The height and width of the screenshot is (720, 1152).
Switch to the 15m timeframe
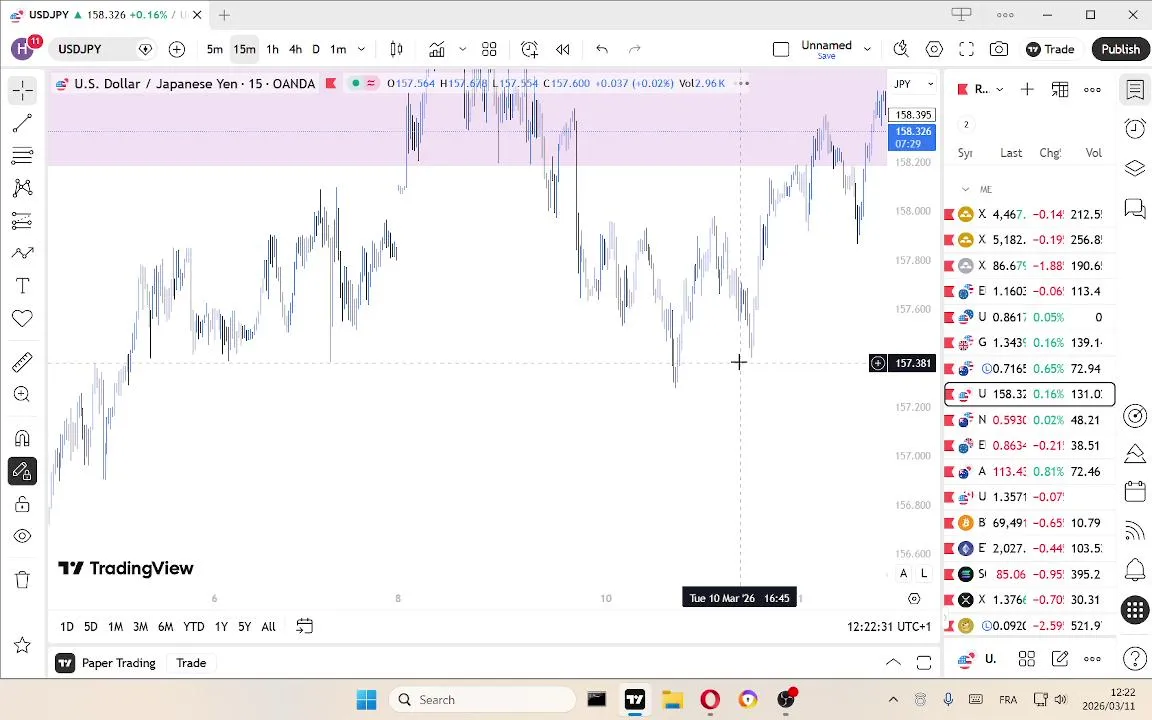pyautogui.click(x=244, y=49)
